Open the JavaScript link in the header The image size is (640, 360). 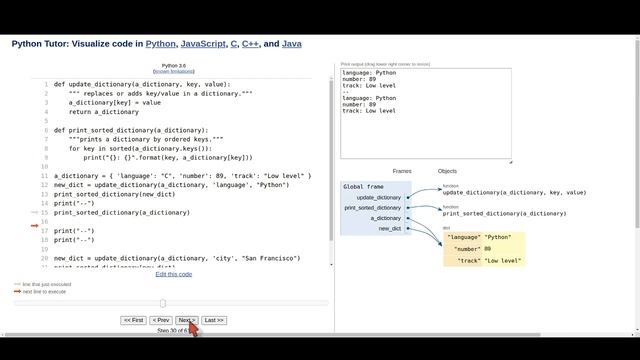coord(203,44)
